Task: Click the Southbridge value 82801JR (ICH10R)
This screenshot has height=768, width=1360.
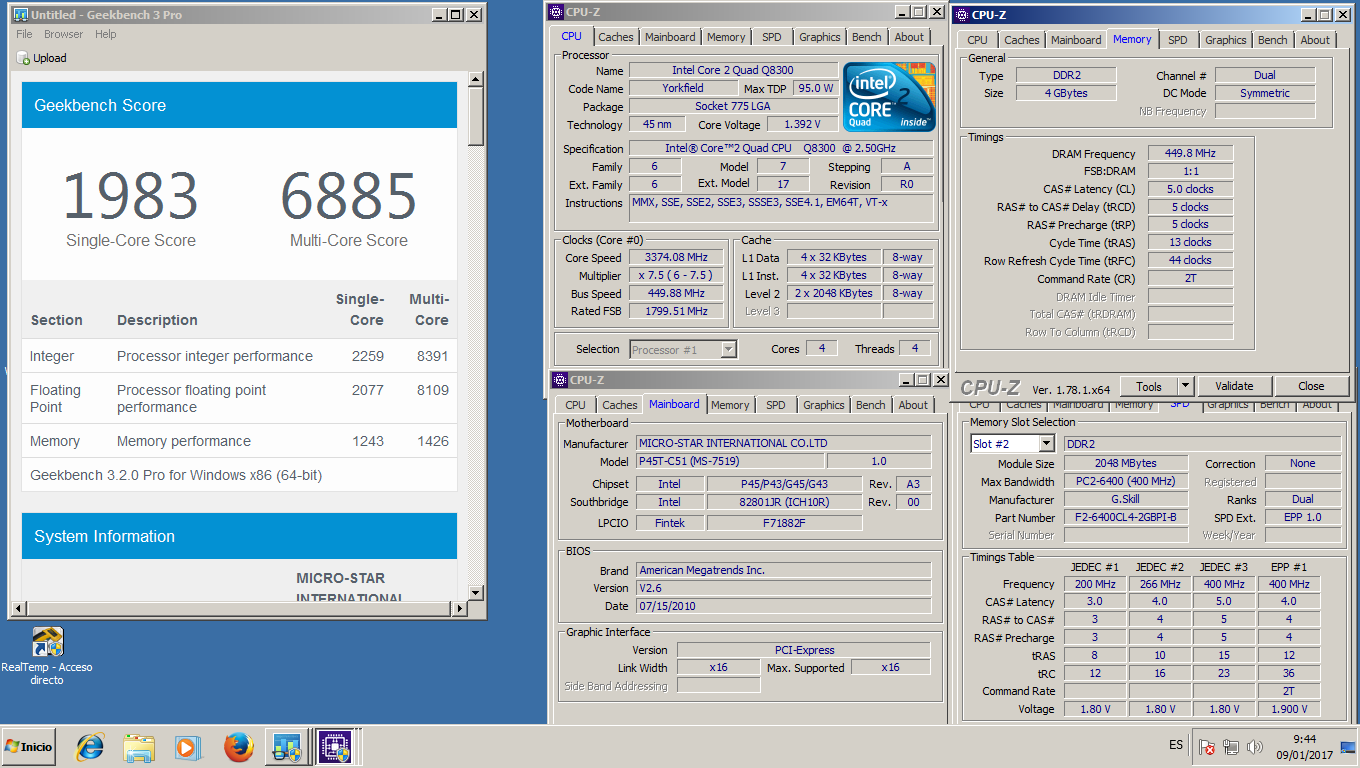Action: click(x=784, y=502)
